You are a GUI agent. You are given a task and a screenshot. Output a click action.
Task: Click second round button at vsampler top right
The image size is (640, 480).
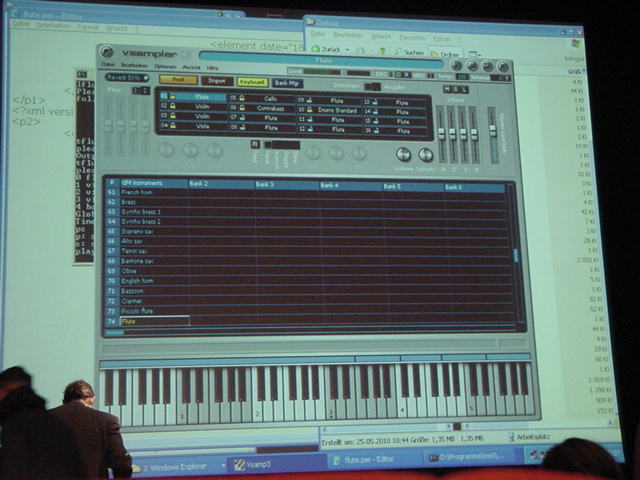pyautogui.click(x=472, y=66)
